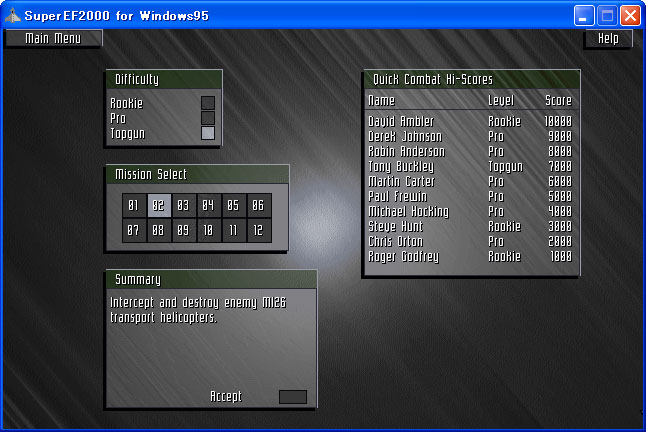Click the Pro difficulty label
Image resolution: width=646 pixels, height=432 pixels.
(x=118, y=118)
